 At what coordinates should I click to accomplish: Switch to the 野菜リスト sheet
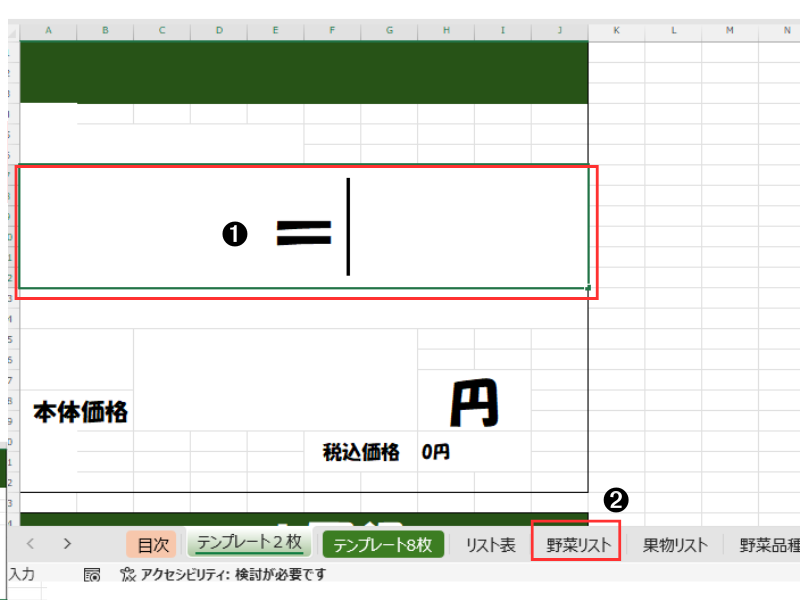575,545
